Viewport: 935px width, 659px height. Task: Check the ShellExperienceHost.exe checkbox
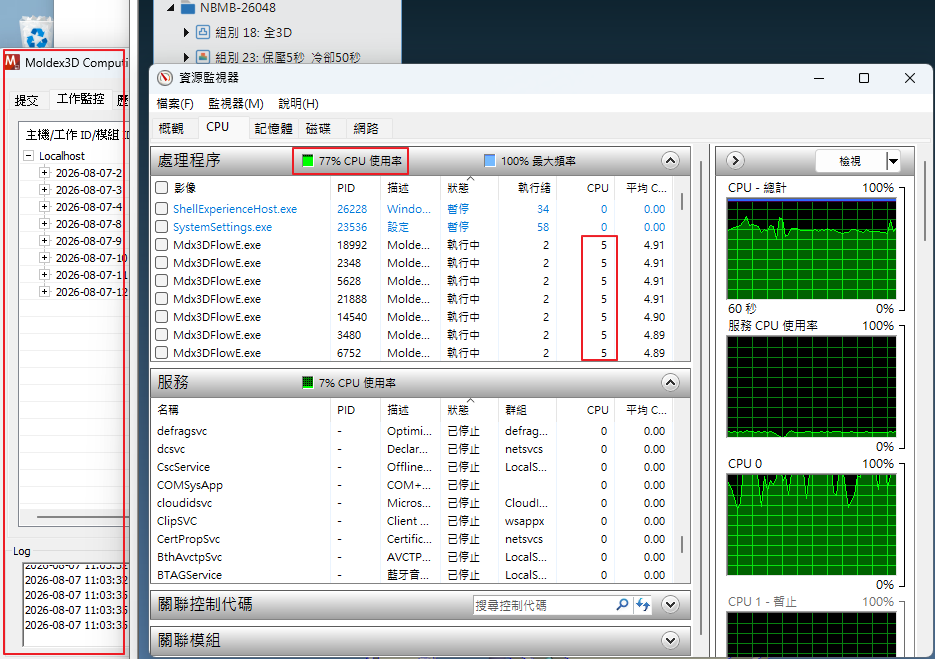tap(161, 209)
